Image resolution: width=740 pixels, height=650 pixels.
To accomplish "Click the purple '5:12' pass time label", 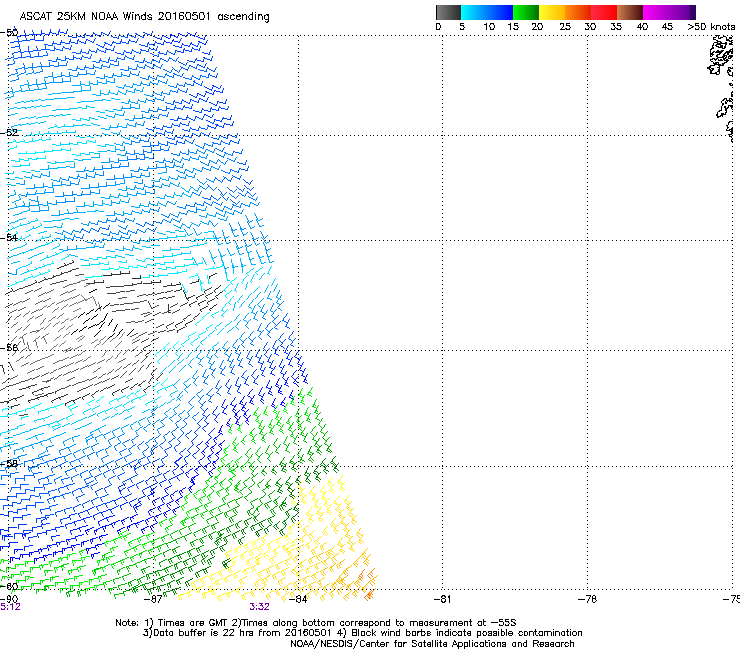I will click(x=10, y=607).
